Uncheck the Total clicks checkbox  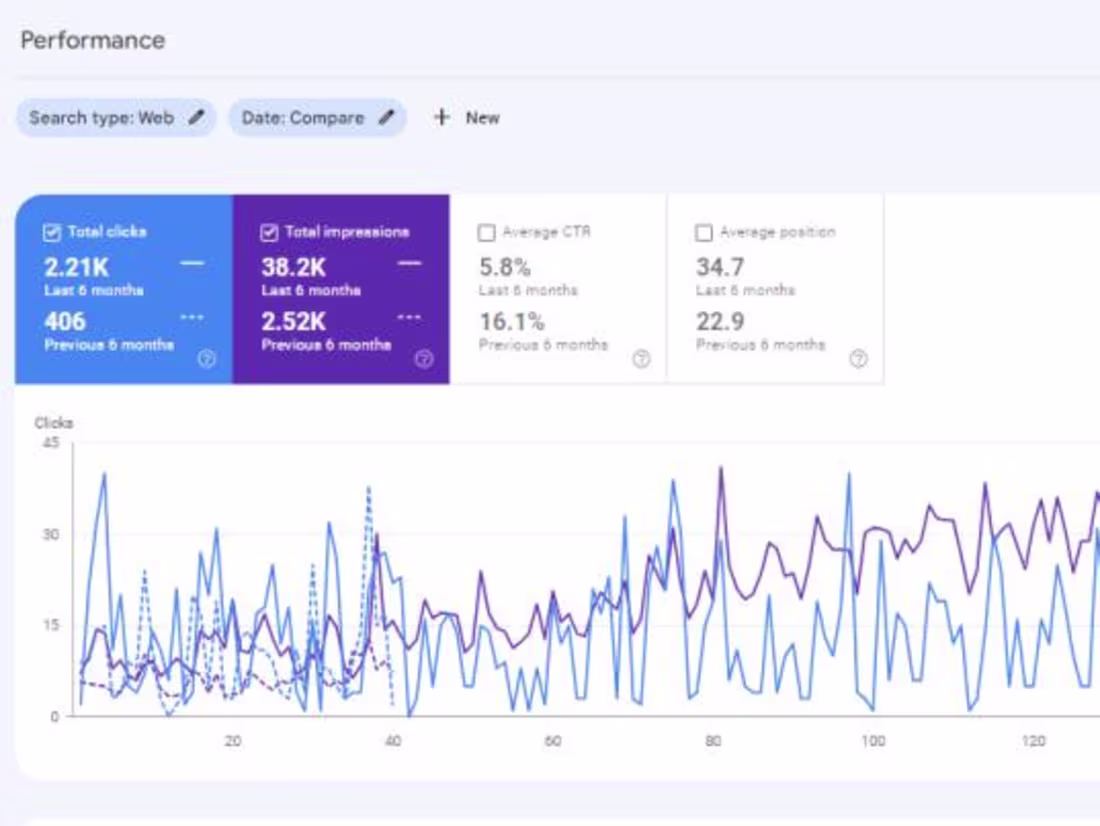click(x=51, y=231)
